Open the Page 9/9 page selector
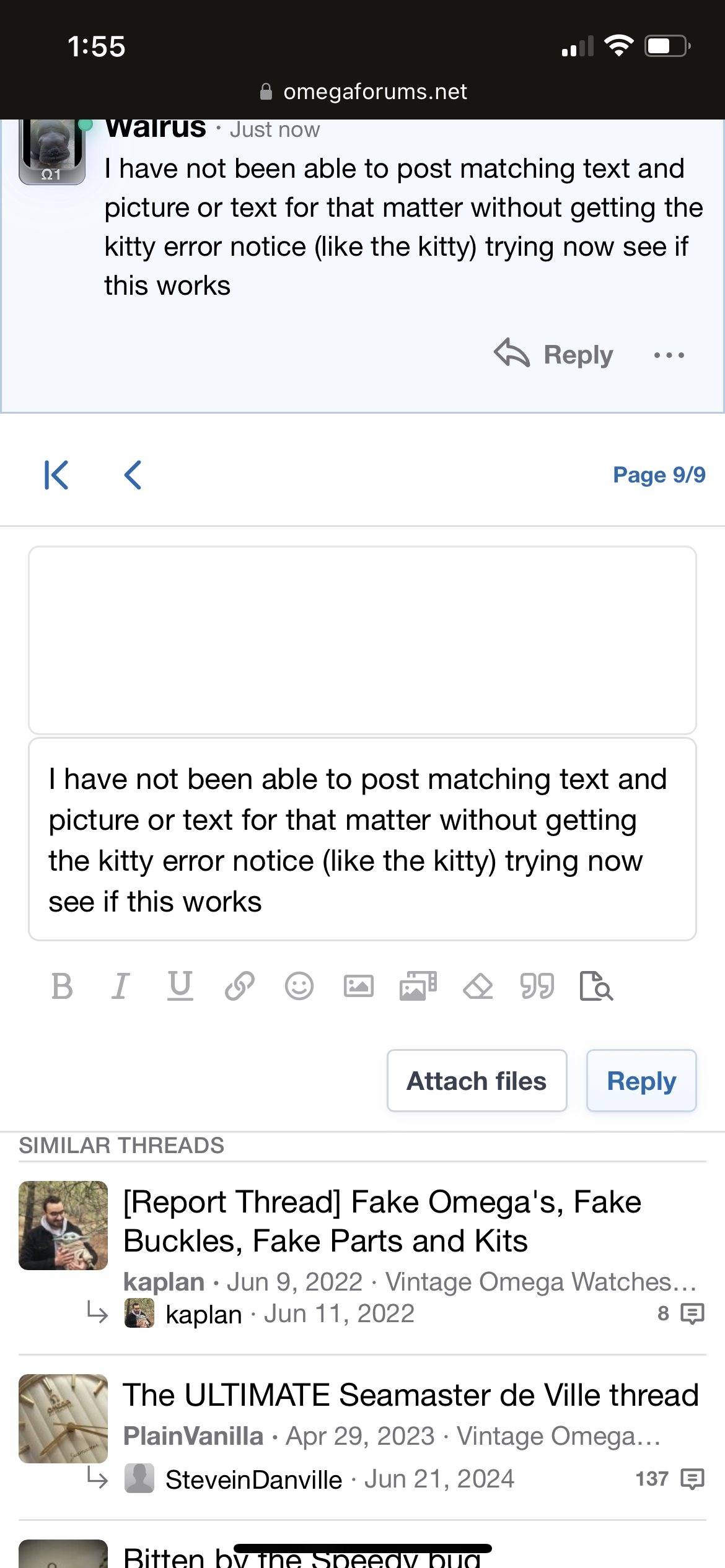This screenshot has width=725, height=1568. coord(659,475)
